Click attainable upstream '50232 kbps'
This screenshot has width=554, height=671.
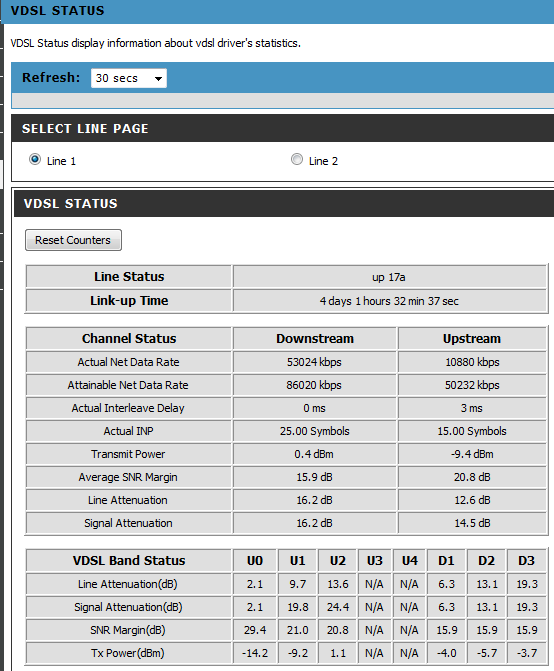click(x=472, y=385)
